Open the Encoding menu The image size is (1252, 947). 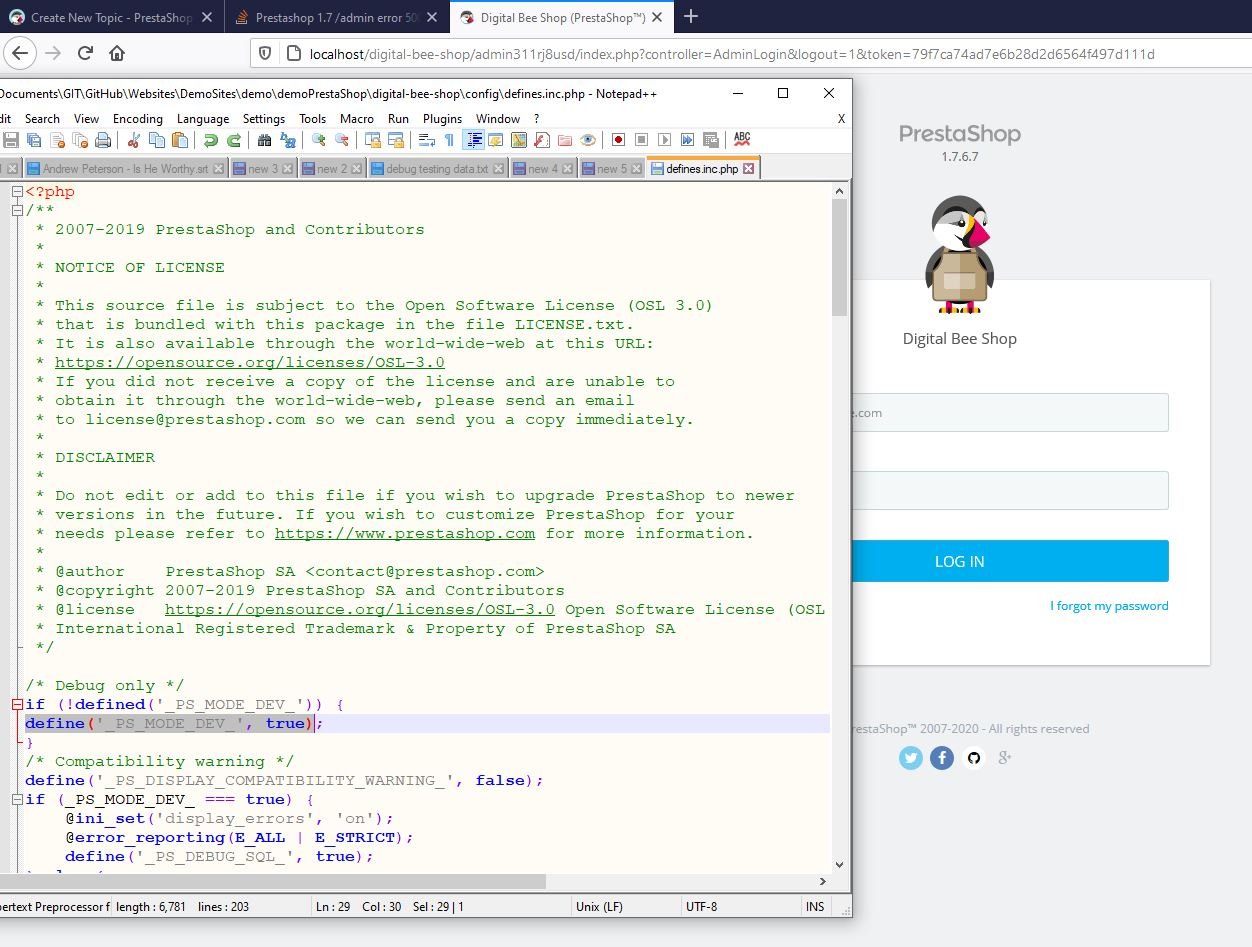point(138,118)
